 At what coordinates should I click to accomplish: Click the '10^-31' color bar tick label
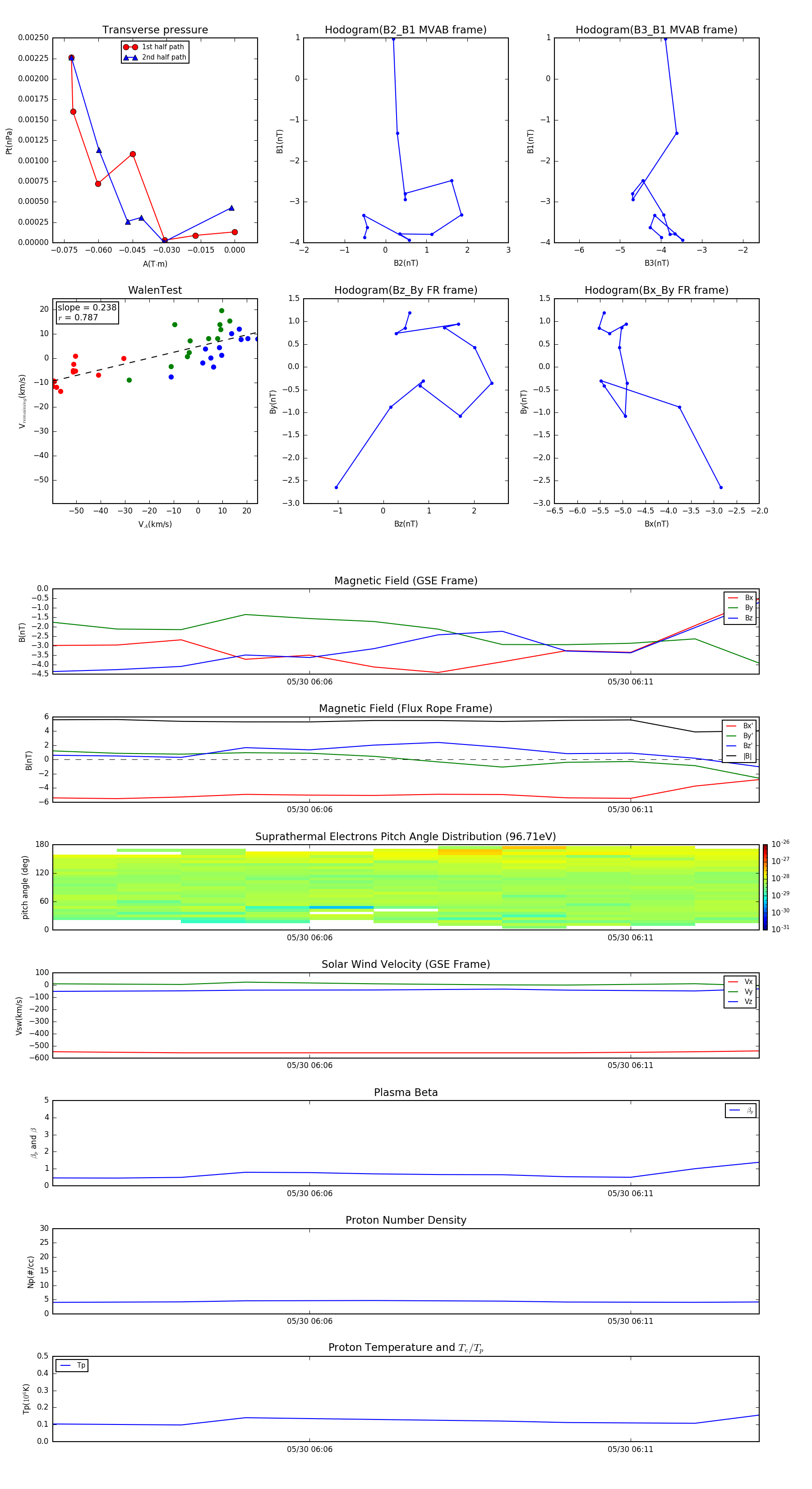pos(780,929)
